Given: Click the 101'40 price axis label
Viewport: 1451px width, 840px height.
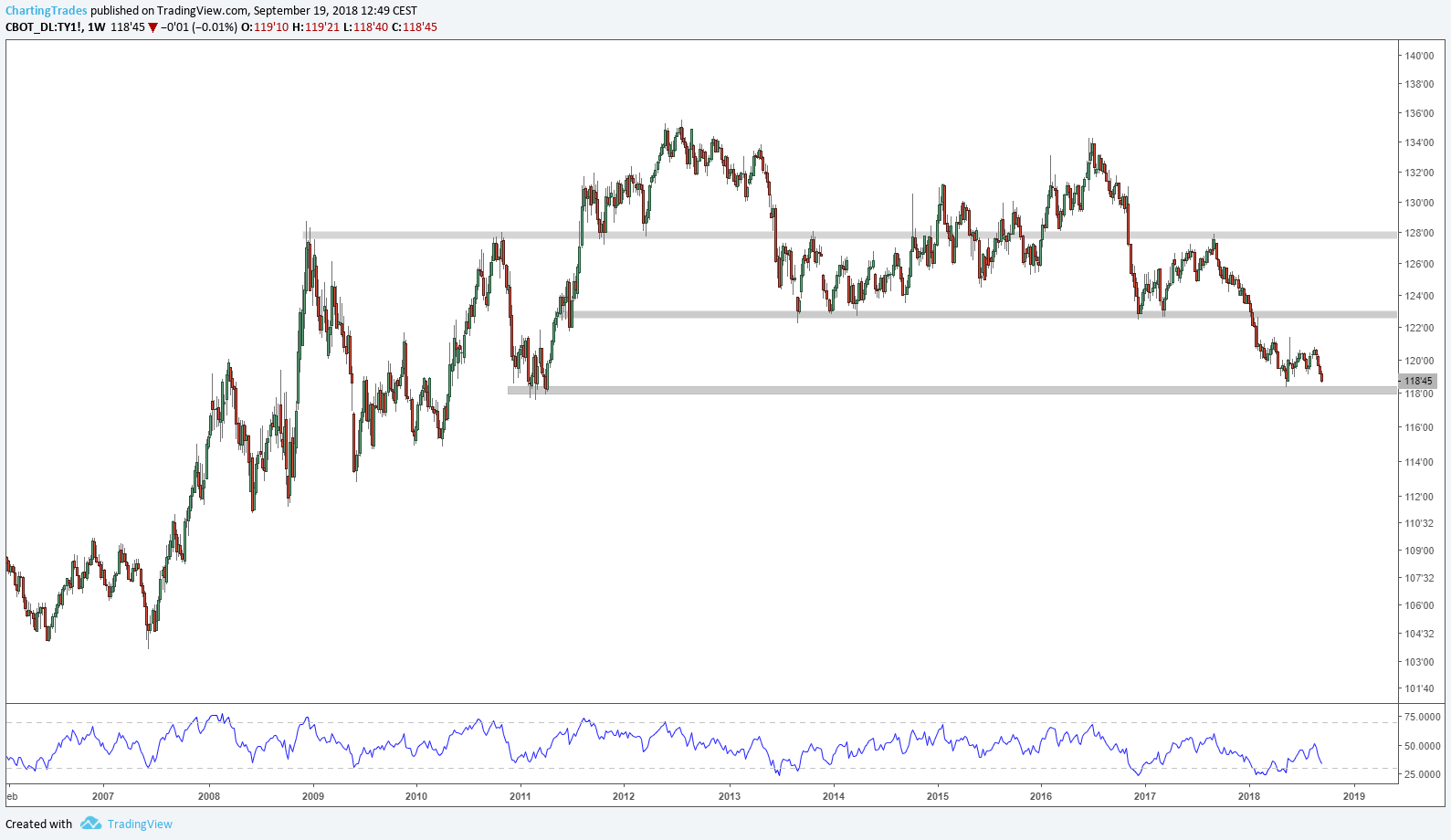Looking at the screenshot, I should (1419, 688).
